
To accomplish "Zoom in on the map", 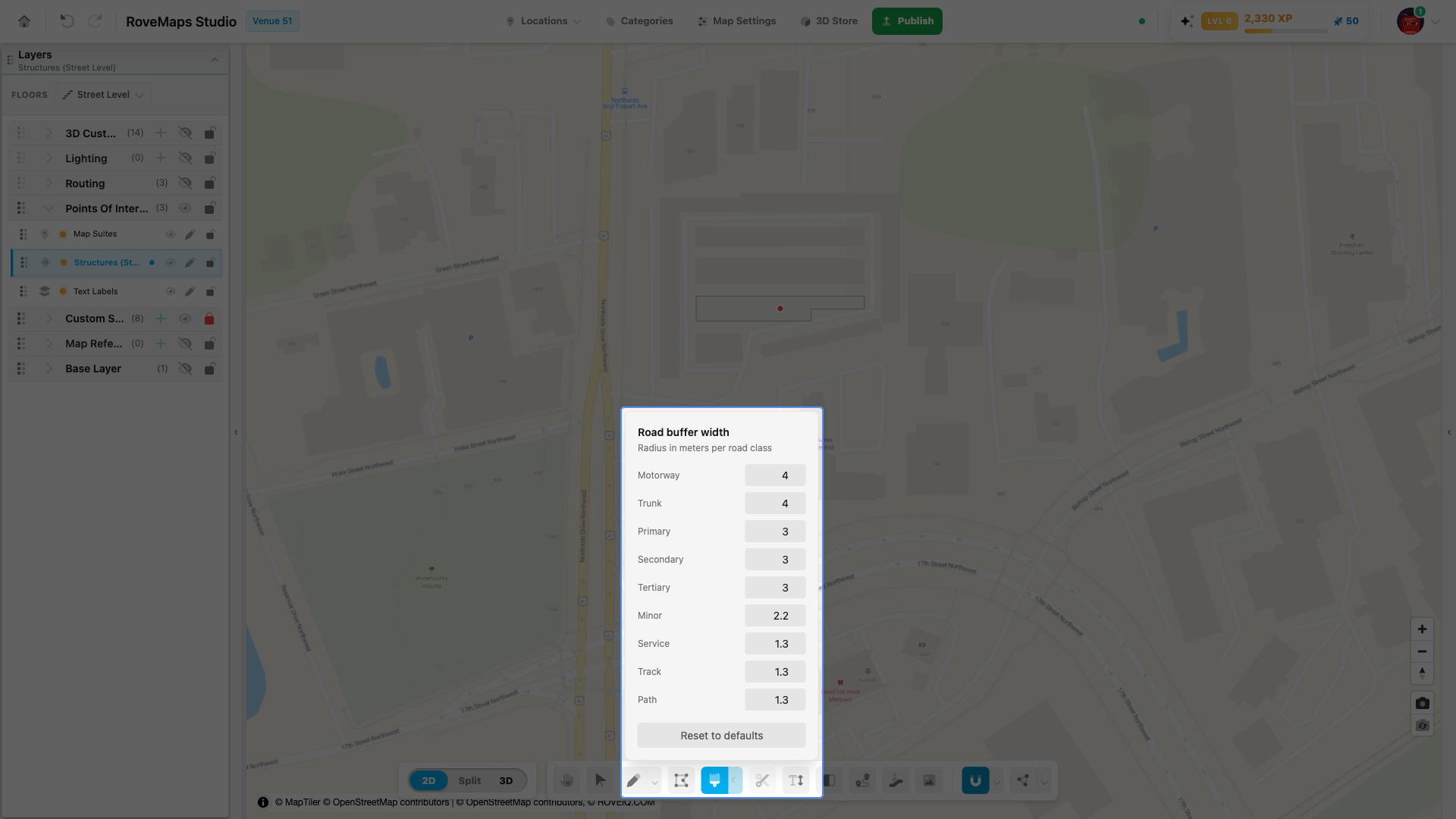I will (x=1422, y=629).
